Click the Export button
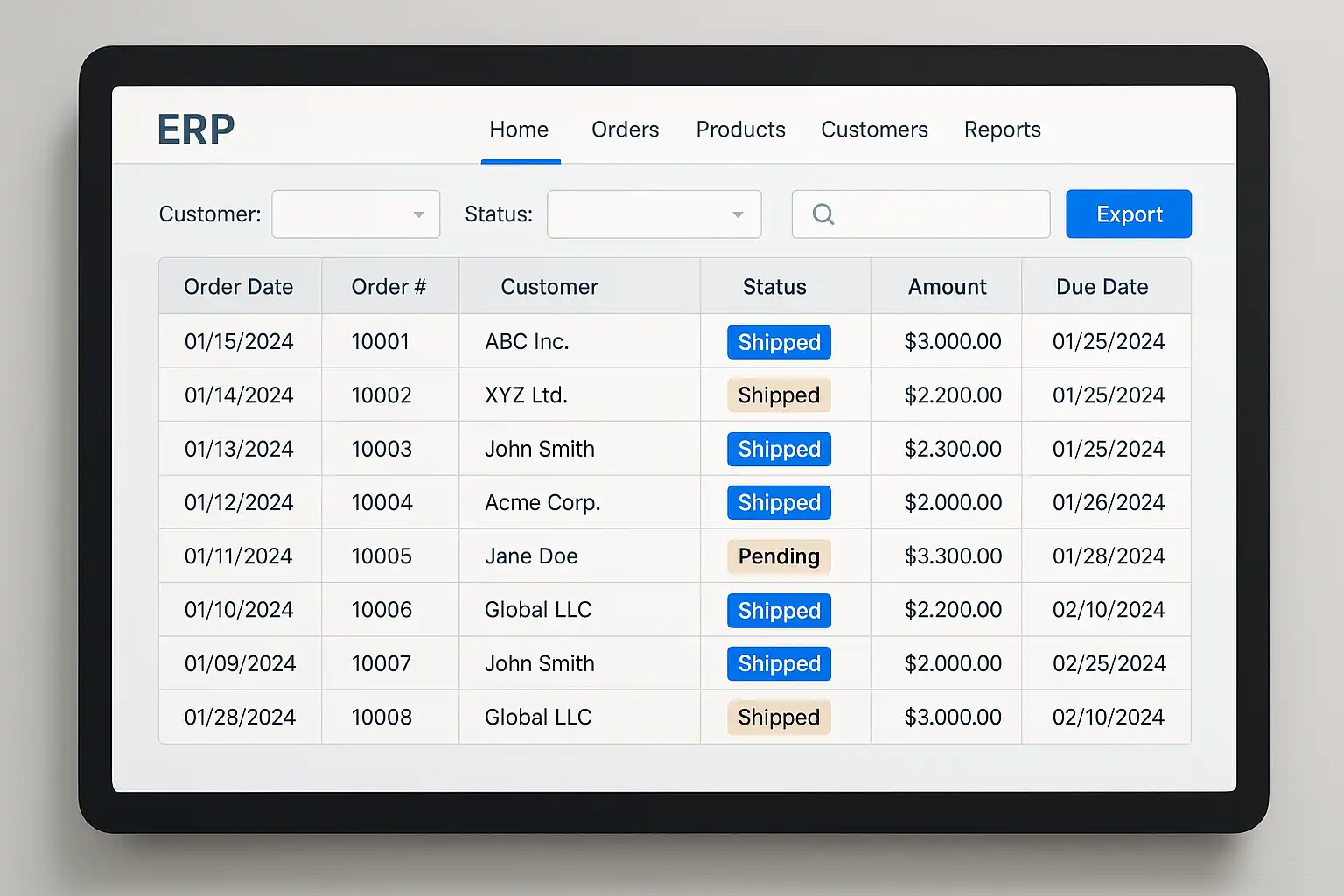This screenshot has height=896, width=1344. point(1128,214)
